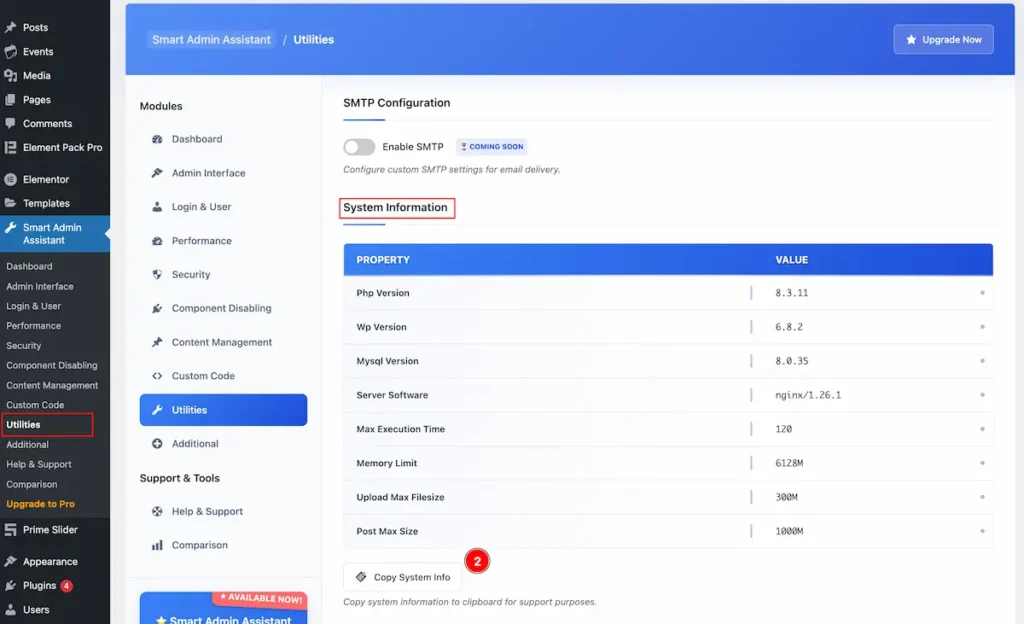This screenshot has height=624, width=1024.
Task: Click the Performance speedometer icon in Modules
Action: click(x=157, y=241)
